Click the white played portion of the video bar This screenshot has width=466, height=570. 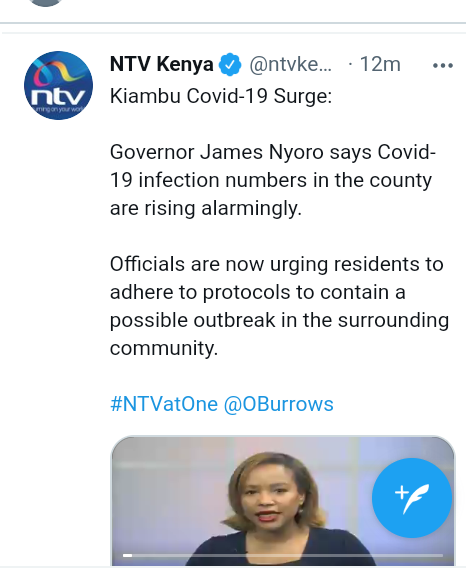127,555
